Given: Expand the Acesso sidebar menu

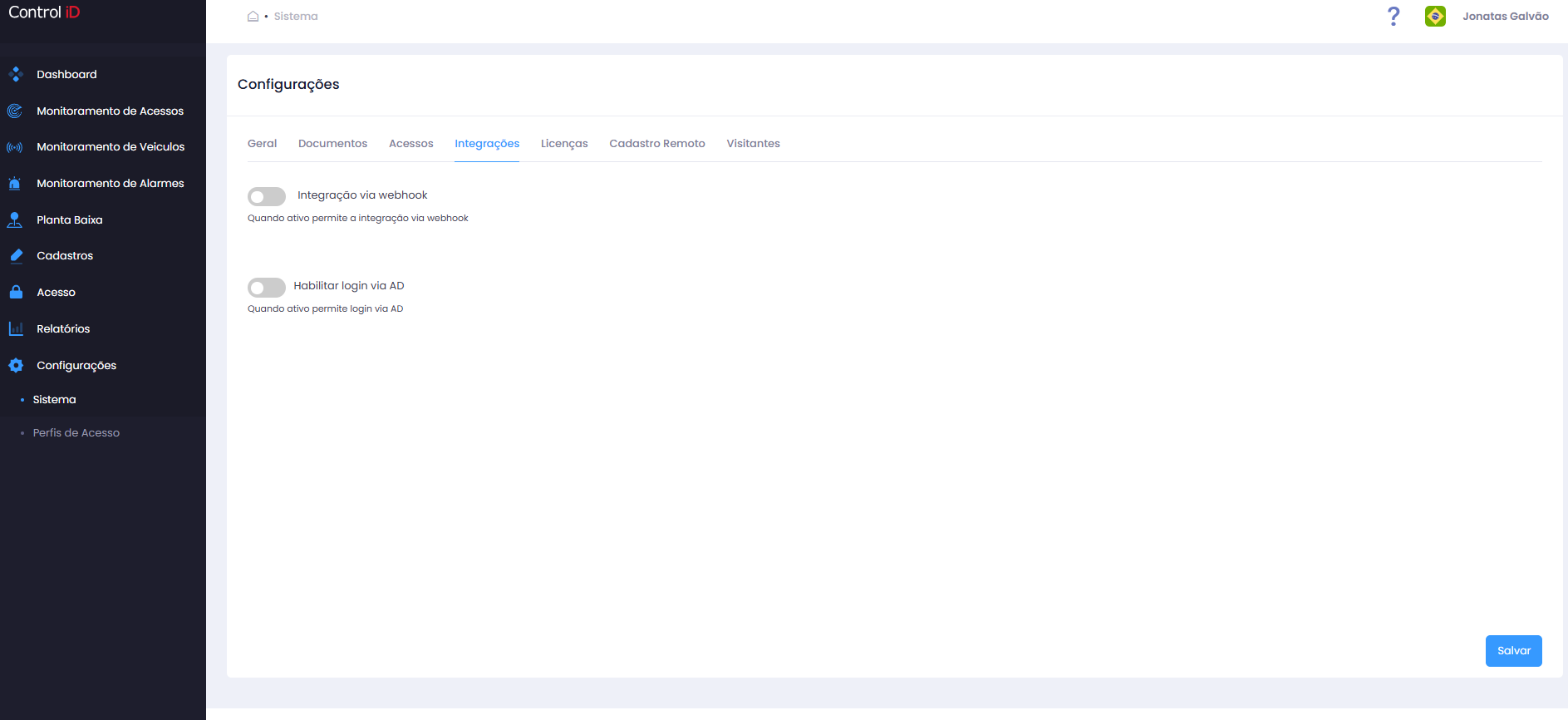Looking at the screenshot, I should [56, 293].
